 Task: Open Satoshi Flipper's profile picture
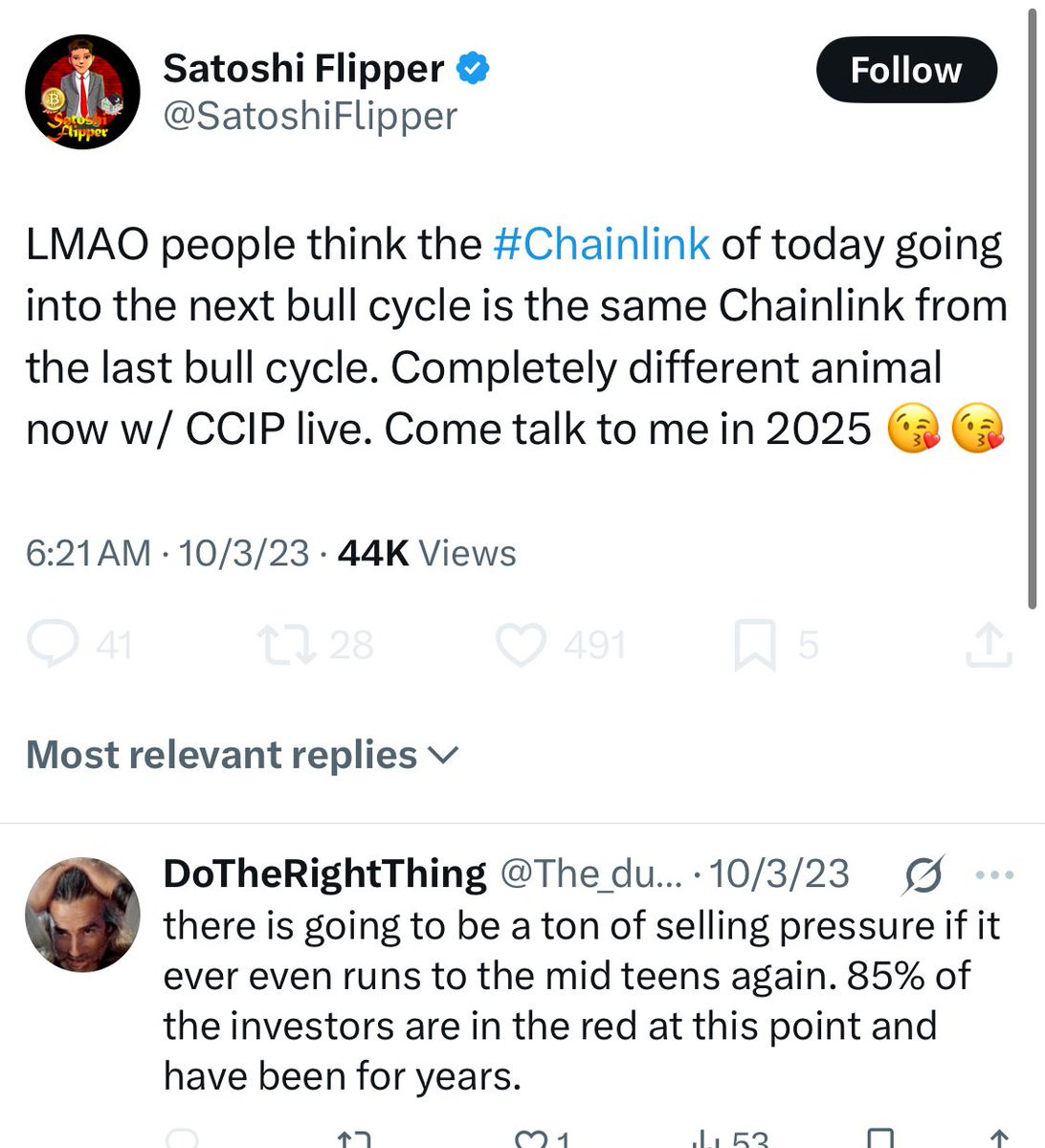click(x=82, y=92)
